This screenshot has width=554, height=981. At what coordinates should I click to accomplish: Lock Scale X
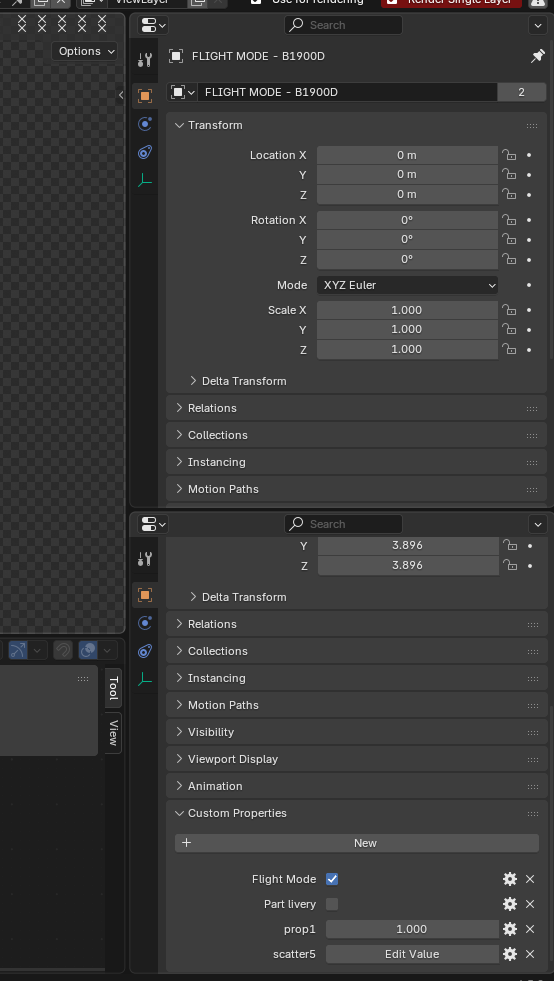[509, 310]
